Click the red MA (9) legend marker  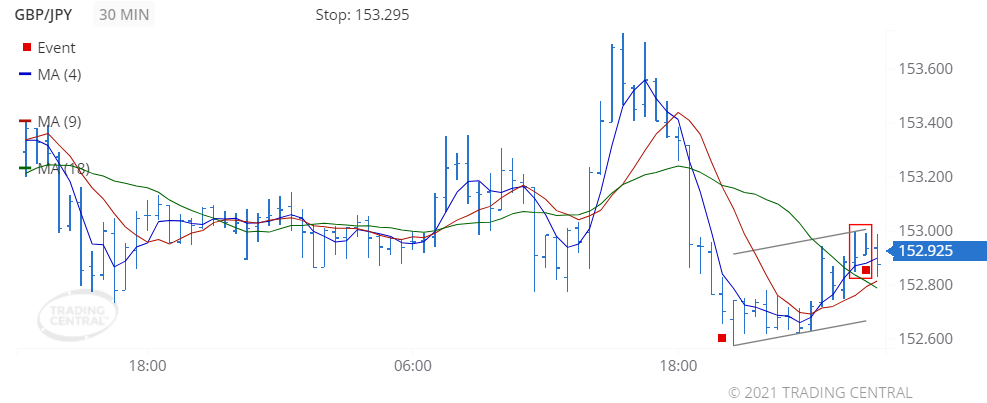click(26, 122)
